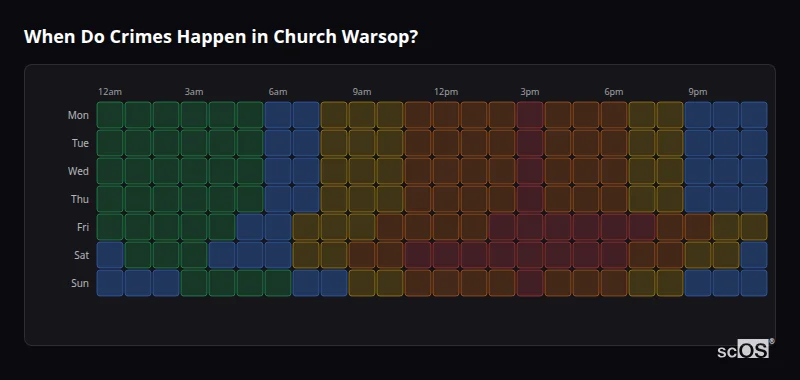Select the Tuesday 12pm orange cell

coord(446,143)
